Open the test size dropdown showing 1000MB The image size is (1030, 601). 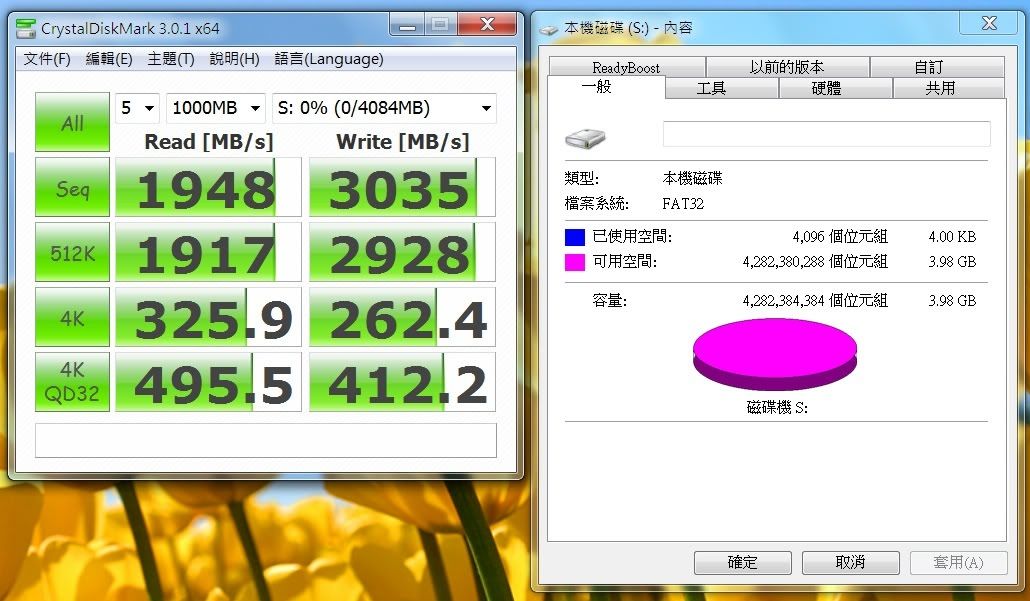click(x=216, y=108)
